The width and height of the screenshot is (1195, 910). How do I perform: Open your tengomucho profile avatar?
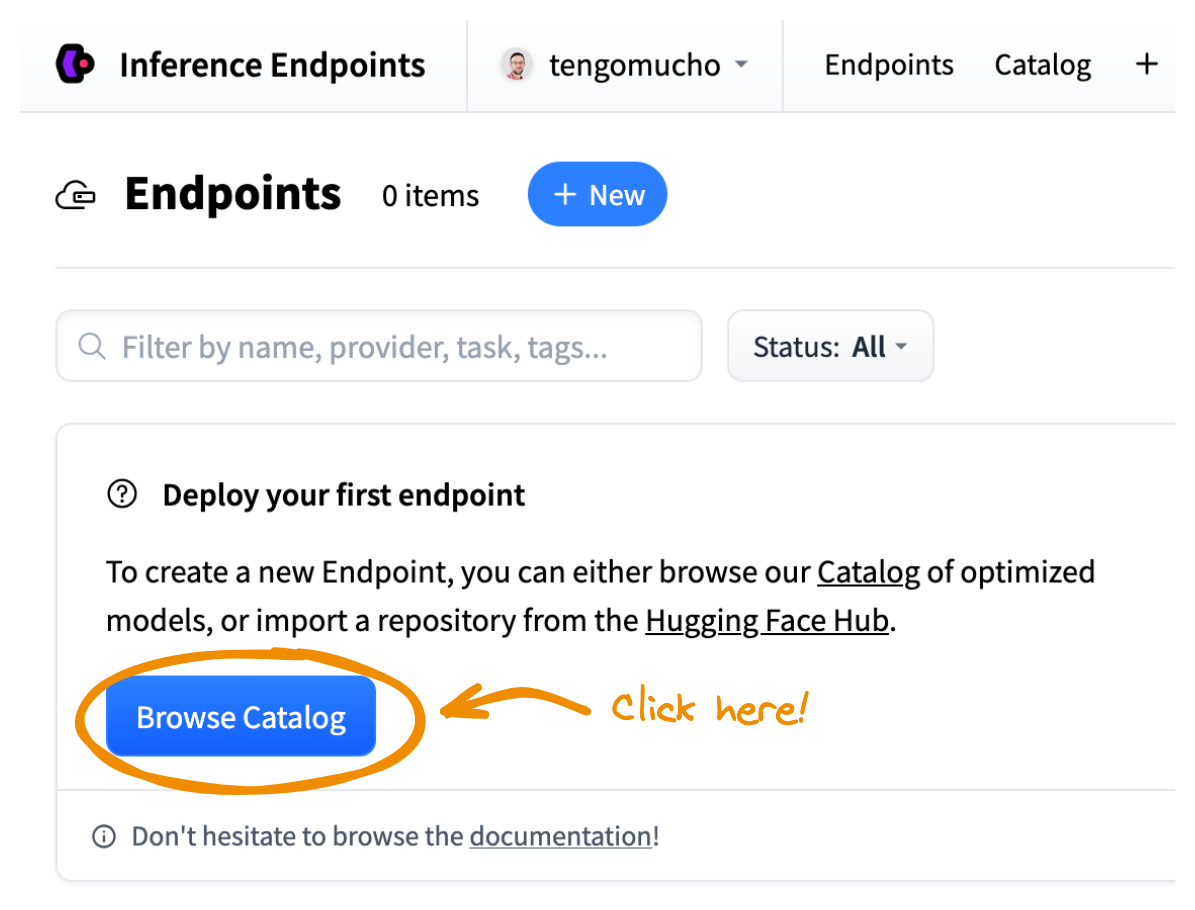point(517,65)
